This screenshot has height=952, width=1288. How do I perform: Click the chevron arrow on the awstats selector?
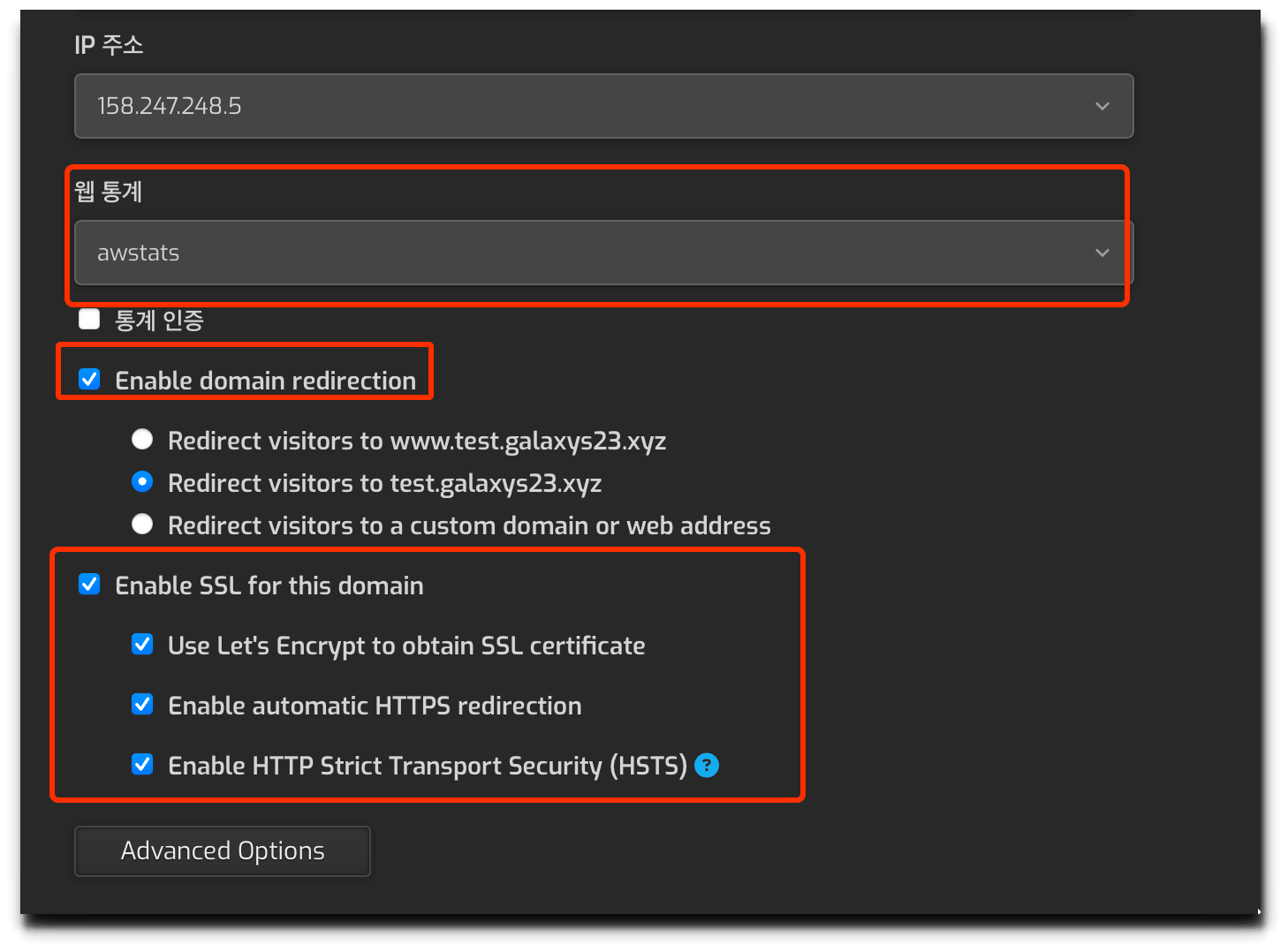(1102, 253)
